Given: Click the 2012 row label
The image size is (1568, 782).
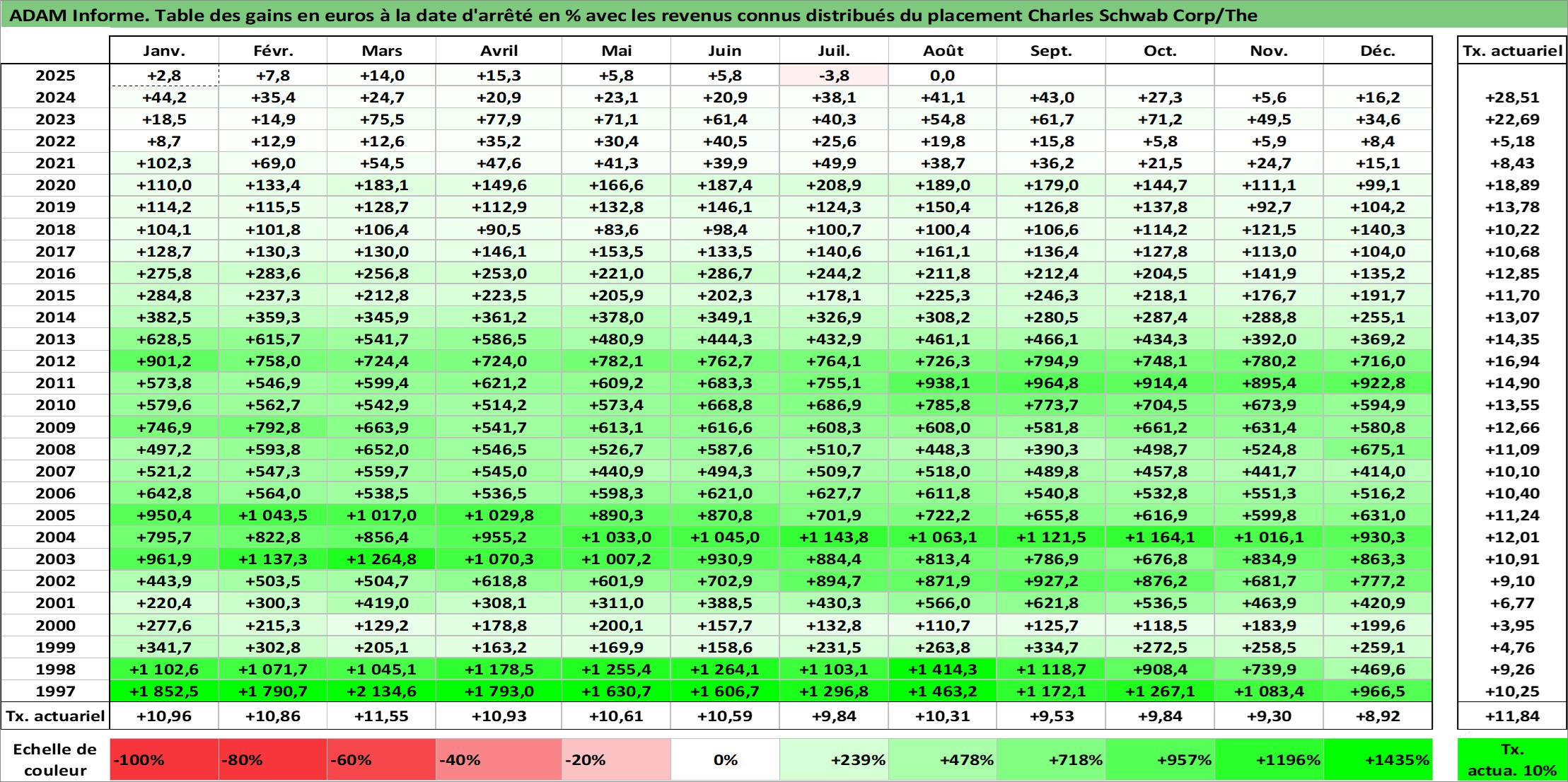Looking at the screenshot, I should pos(55,361).
